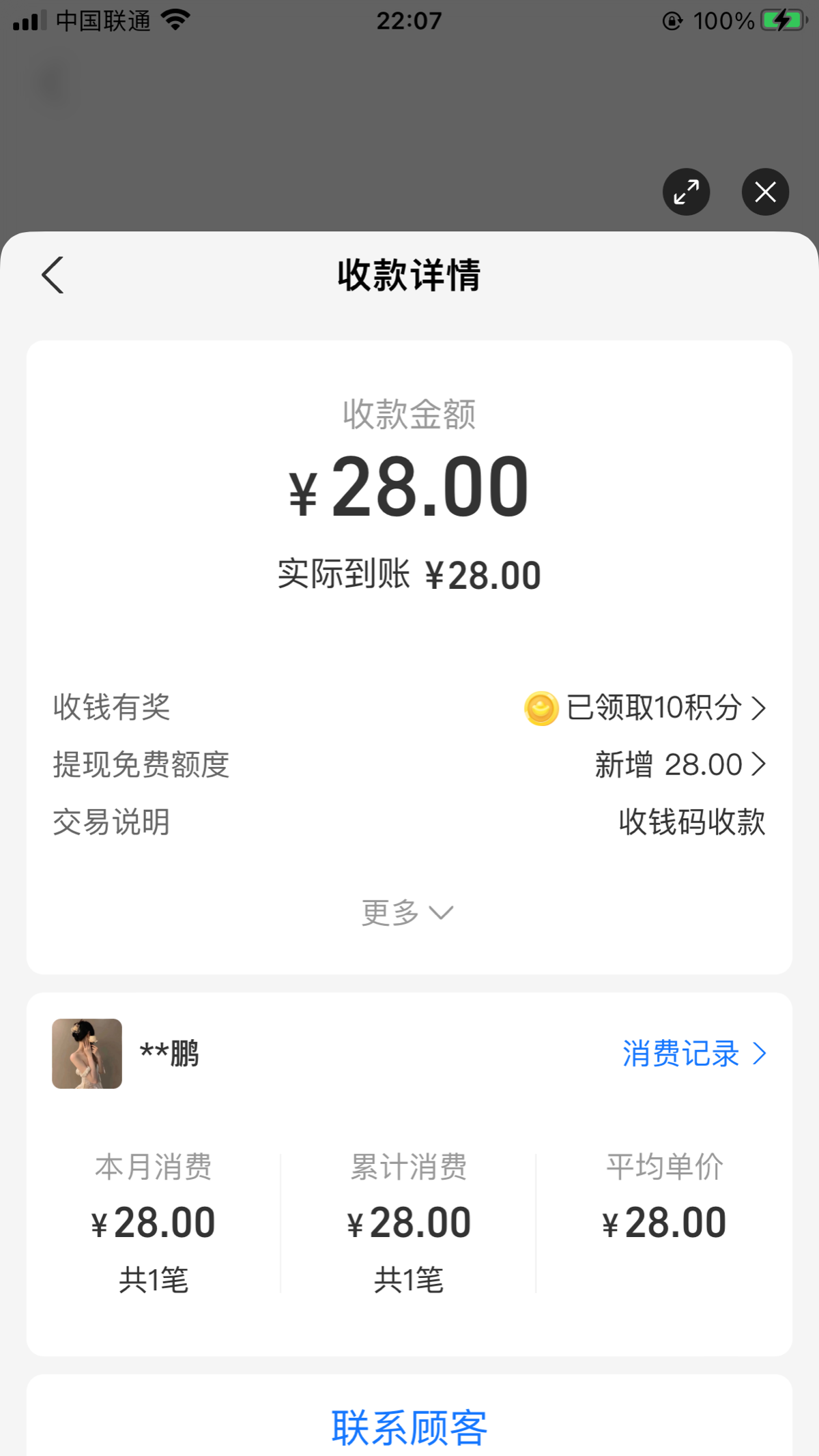Open 新增 28.00 free withdrawal quota

click(680, 765)
